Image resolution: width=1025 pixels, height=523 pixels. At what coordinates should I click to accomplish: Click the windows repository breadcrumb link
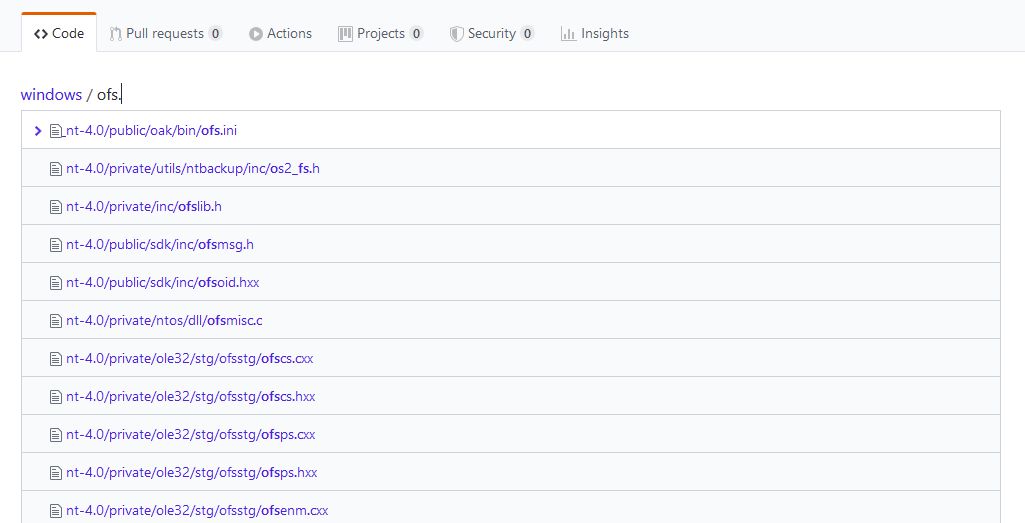point(51,95)
